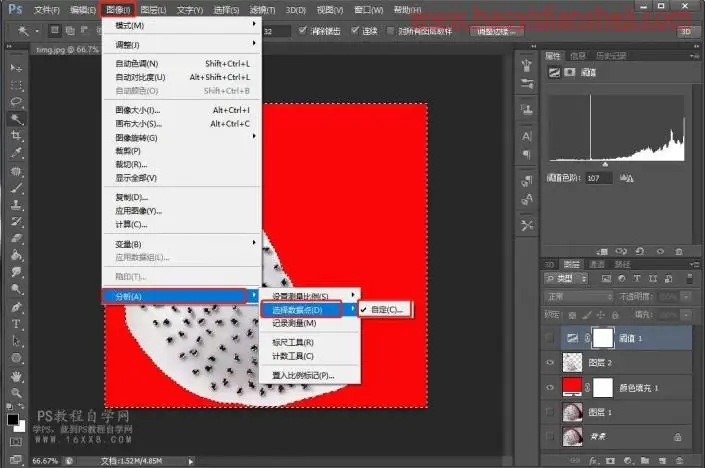Expand 调整(J) submenu
705x468 pixels.
pyautogui.click(x=182, y=45)
